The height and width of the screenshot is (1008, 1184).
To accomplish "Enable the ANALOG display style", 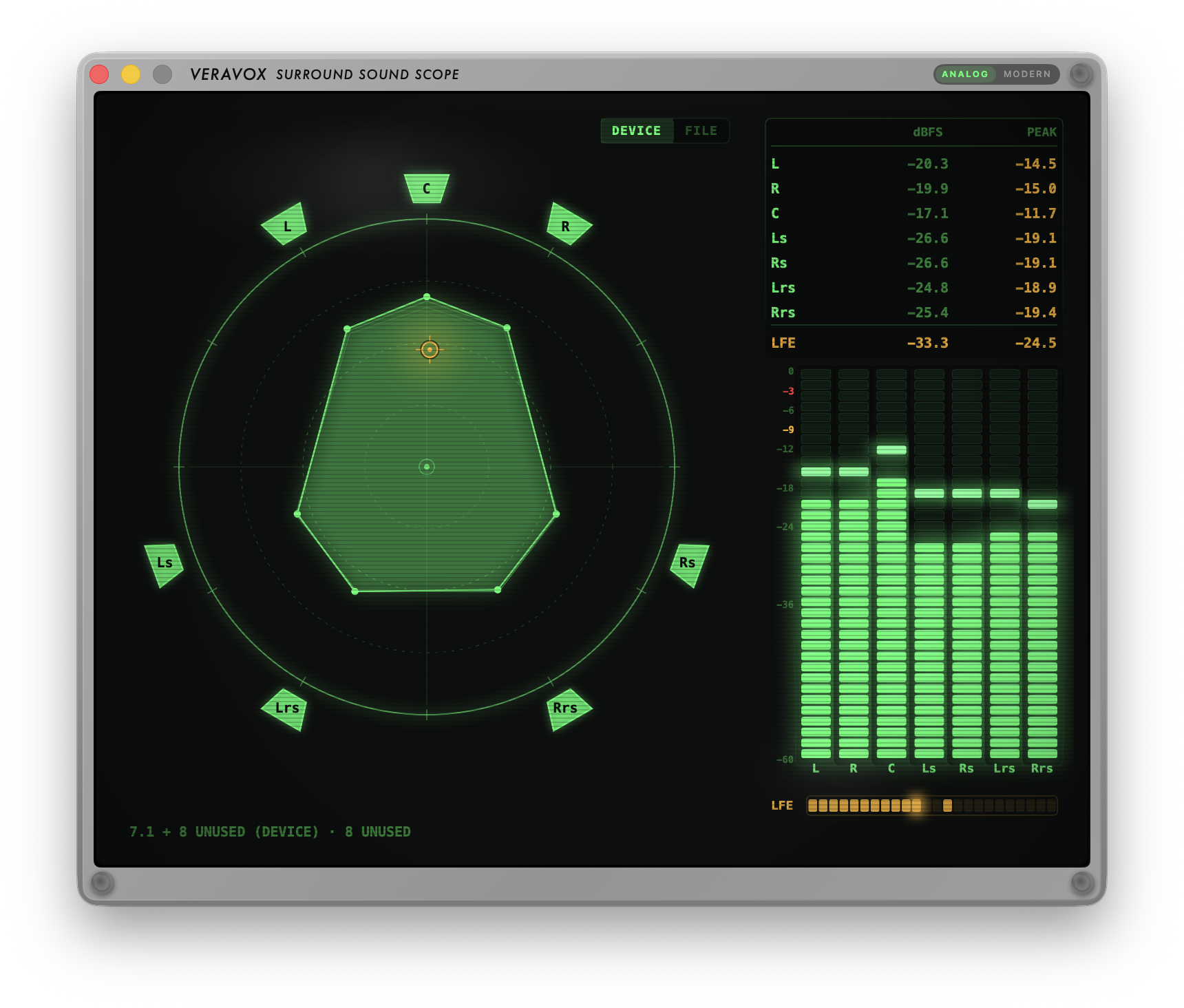I will (964, 74).
